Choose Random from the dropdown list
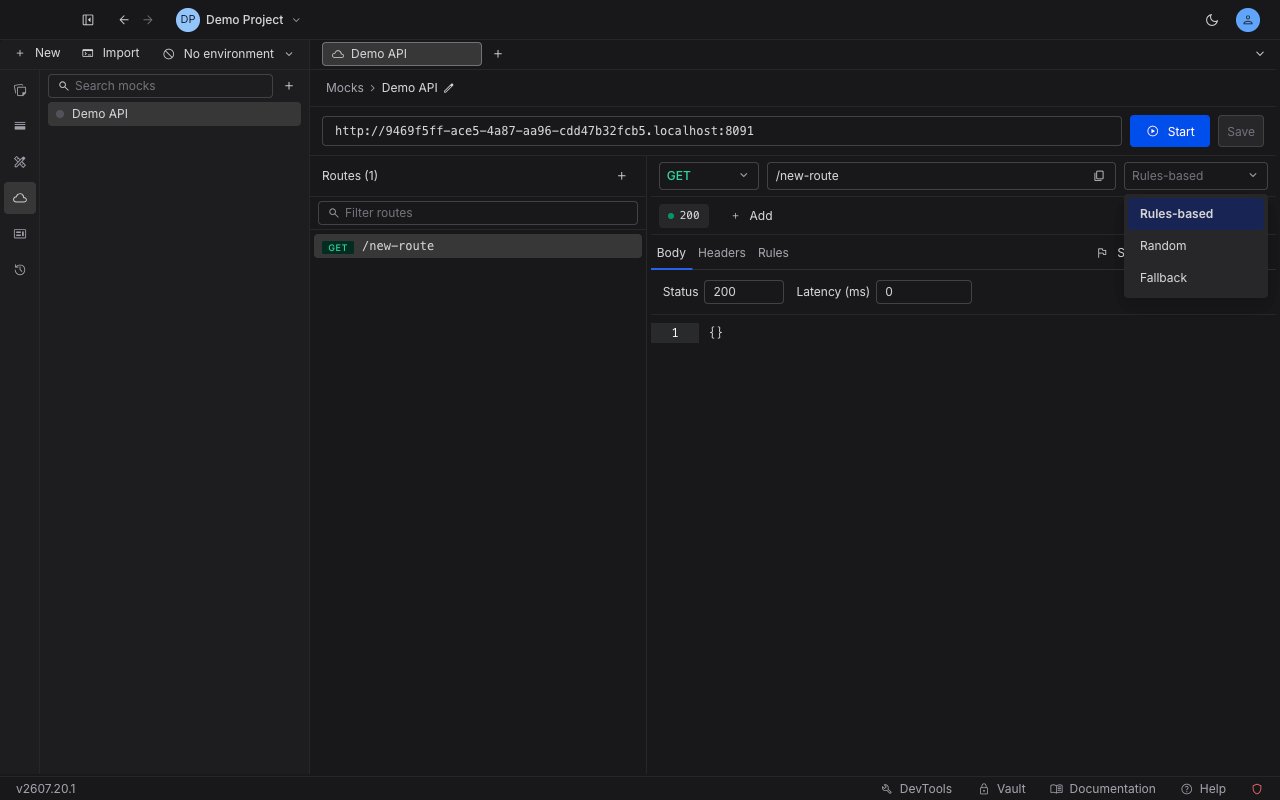This screenshot has width=1280, height=800. [1196, 246]
